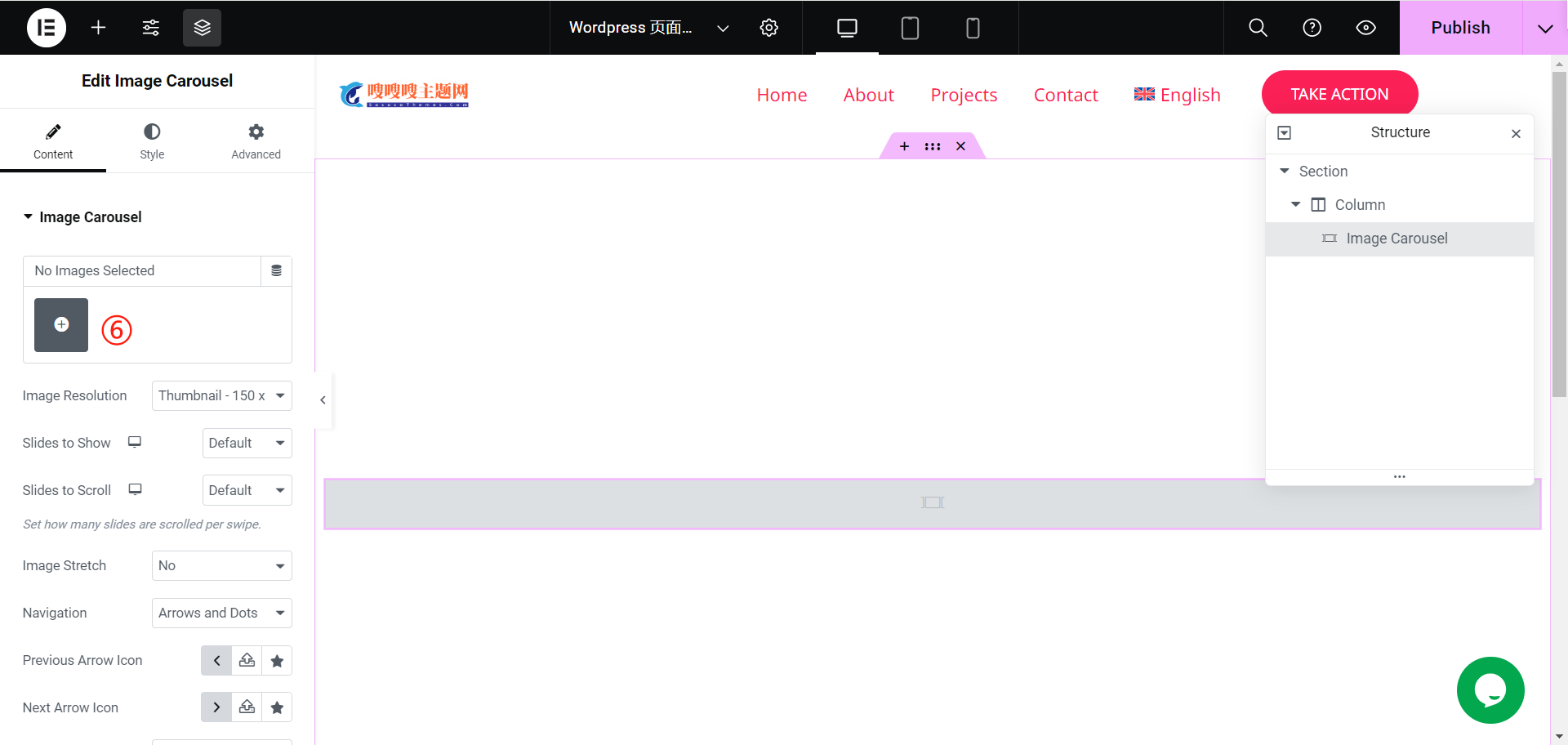
Task: Click the page vertical scrollbar
Action: (x=1559, y=234)
